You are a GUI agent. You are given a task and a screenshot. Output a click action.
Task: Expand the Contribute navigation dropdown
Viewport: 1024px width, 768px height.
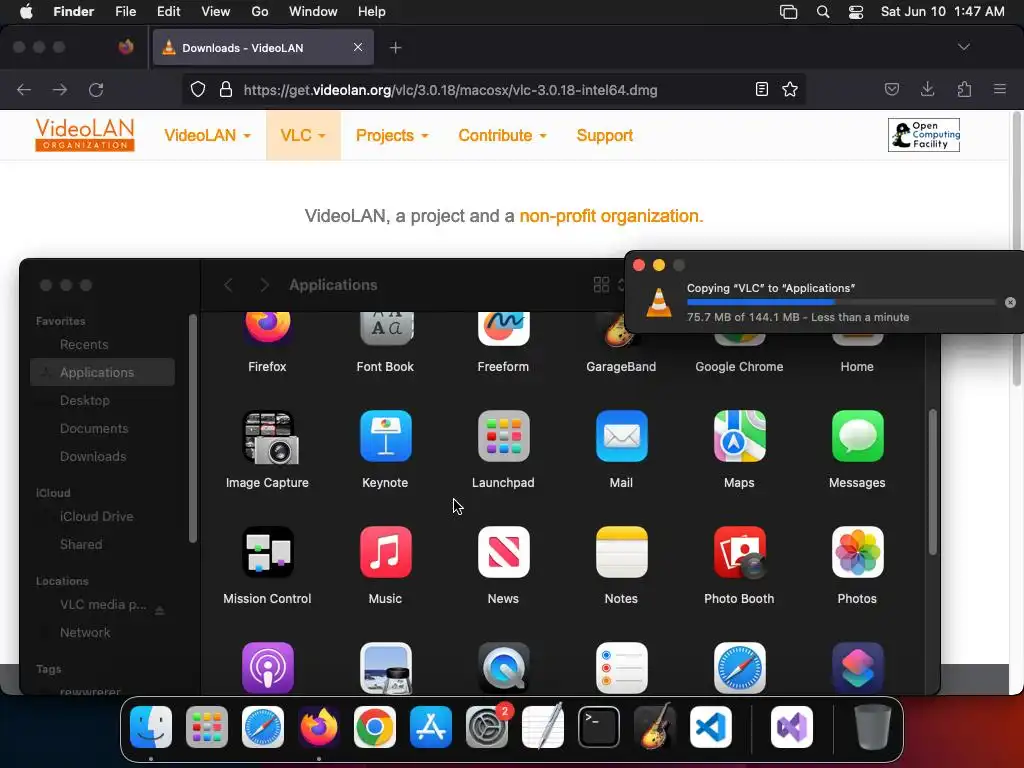click(502, 135)
